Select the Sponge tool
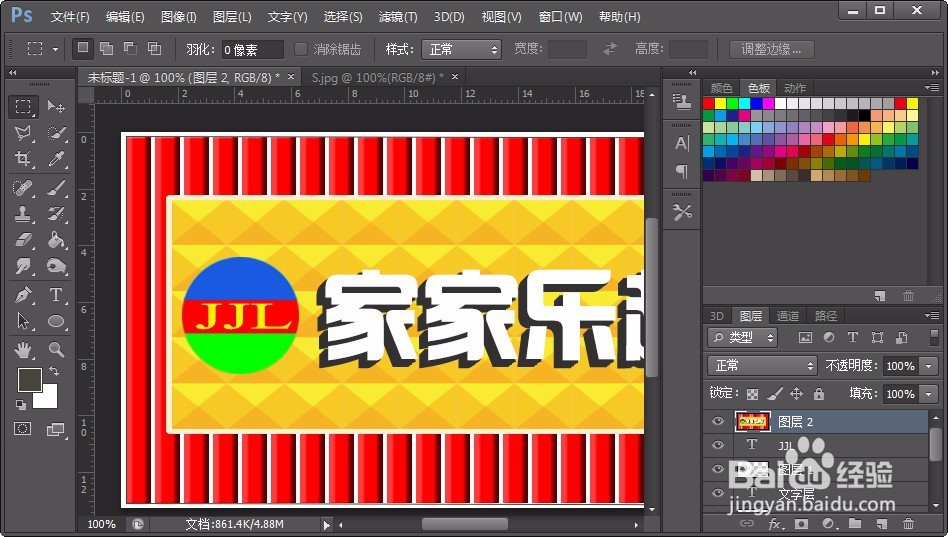 [x=56, y=265]
